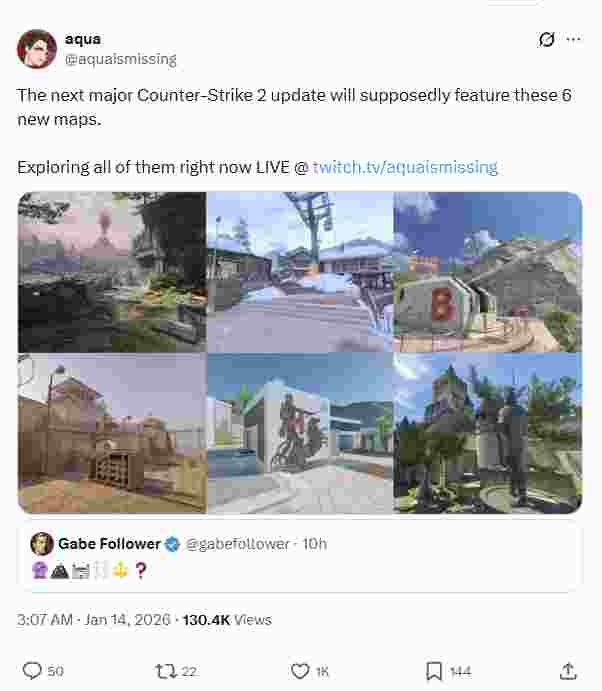
Task: Bookmark the tweet with the bookmark icon
Action: pyautogui.click(x=434, y=671)
